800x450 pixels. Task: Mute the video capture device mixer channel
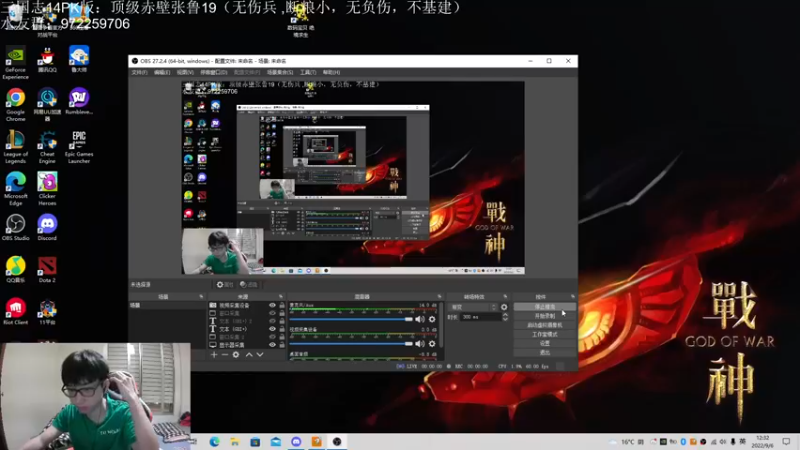419,344
